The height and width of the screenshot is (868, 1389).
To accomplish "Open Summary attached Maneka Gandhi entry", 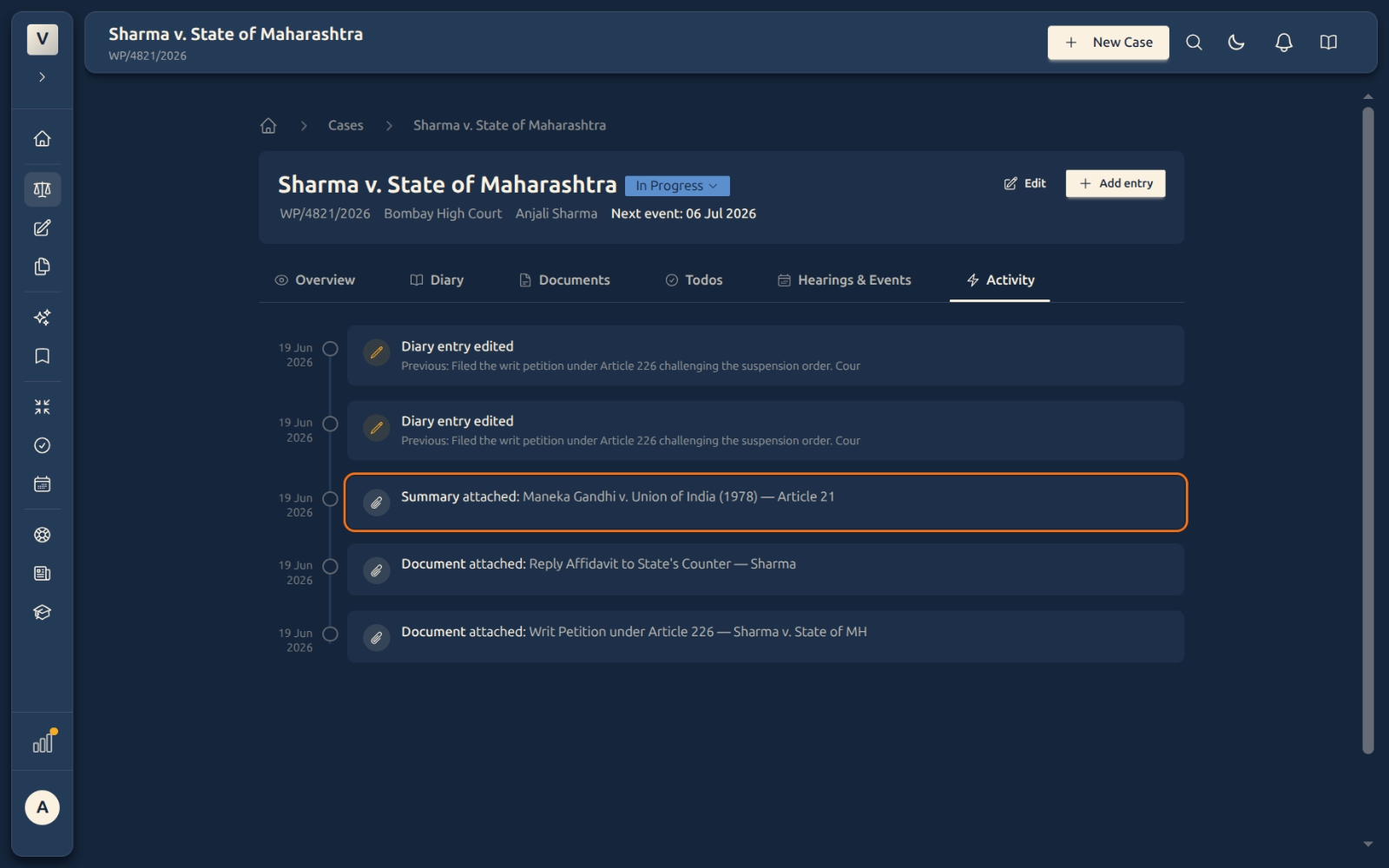I will [x=766, y=503].
